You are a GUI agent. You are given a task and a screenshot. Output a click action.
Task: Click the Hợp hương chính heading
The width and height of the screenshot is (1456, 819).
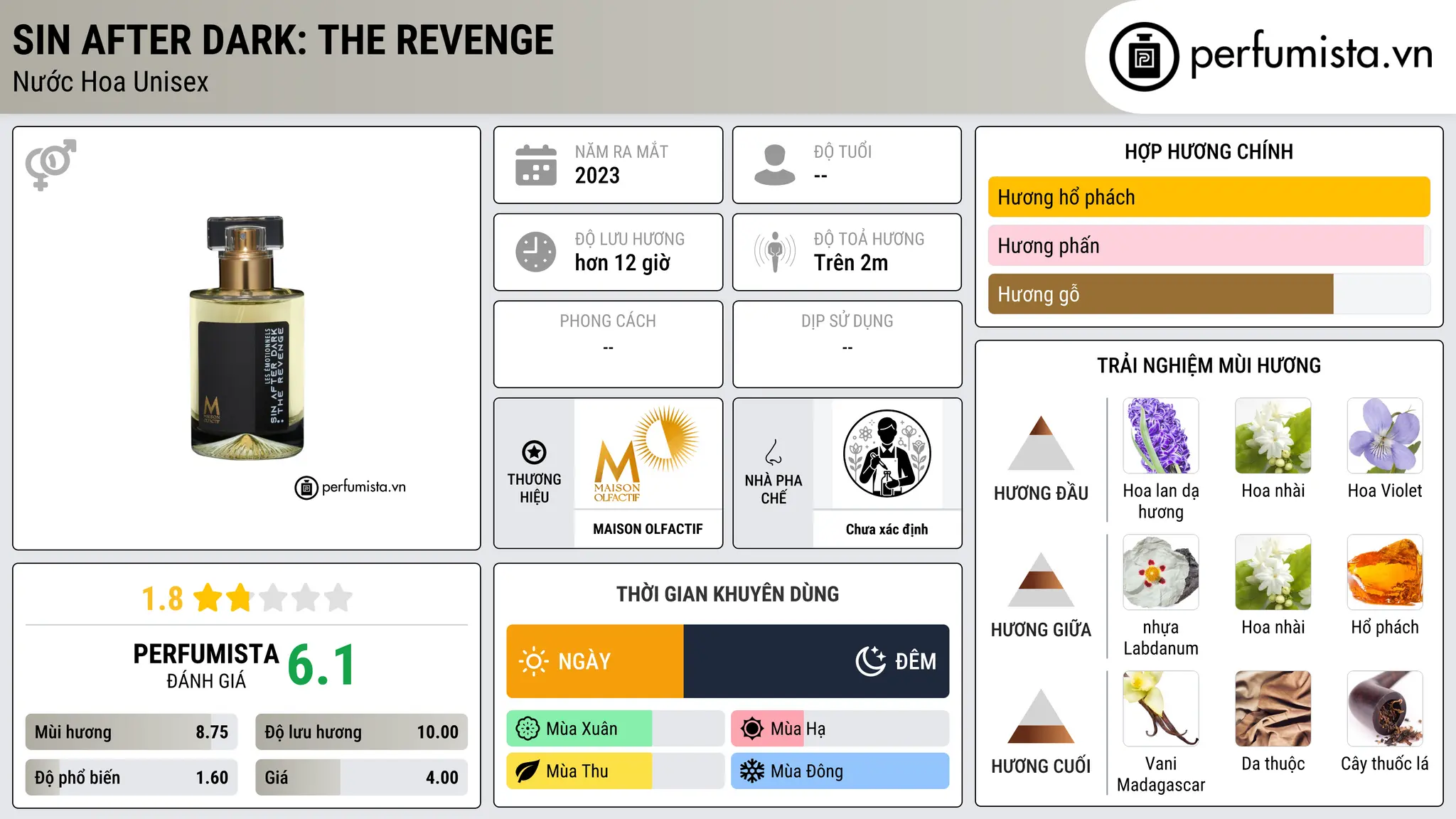pyautogui.click(x=1209, y=151)
